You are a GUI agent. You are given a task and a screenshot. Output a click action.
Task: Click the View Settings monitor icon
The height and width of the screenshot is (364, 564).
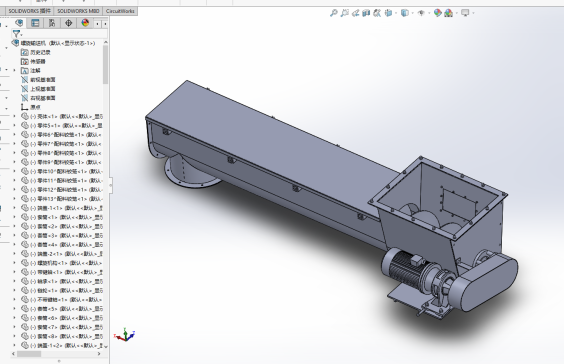[465, 13]
